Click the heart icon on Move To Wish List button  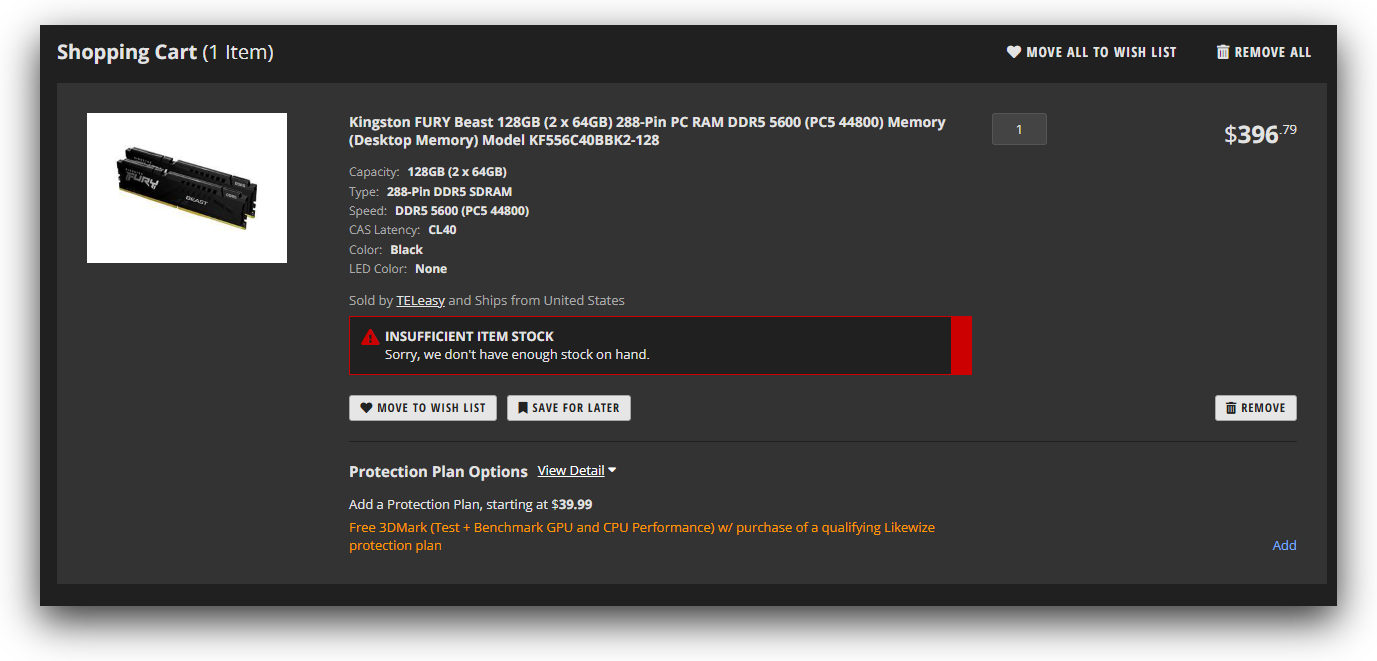pos(366,408)
